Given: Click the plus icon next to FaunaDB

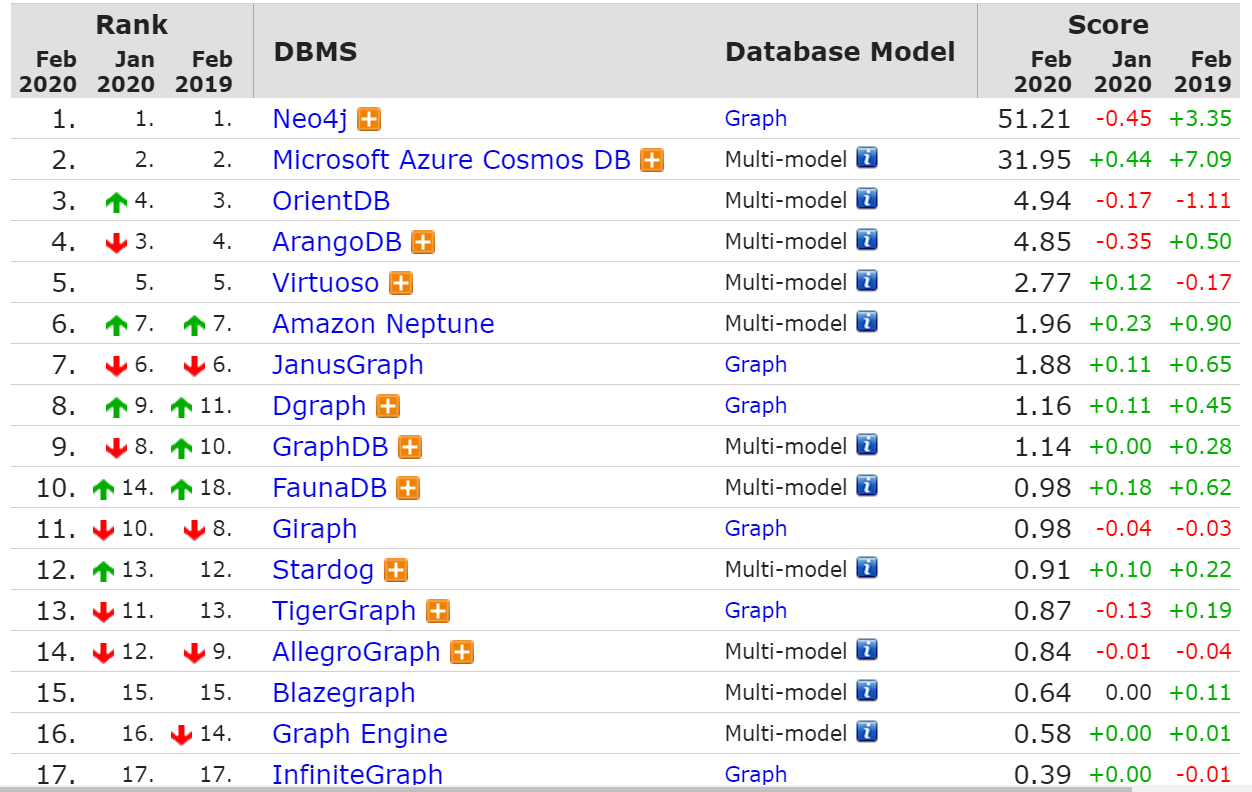Looking at the screenshot, I should 407,488.
